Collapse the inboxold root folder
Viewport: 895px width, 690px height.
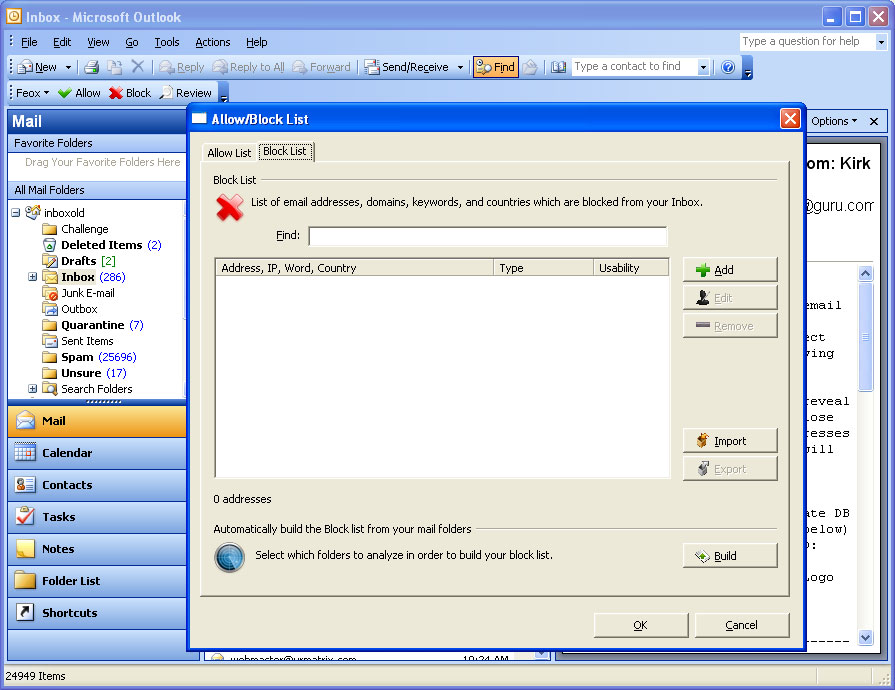pos(16,213)
